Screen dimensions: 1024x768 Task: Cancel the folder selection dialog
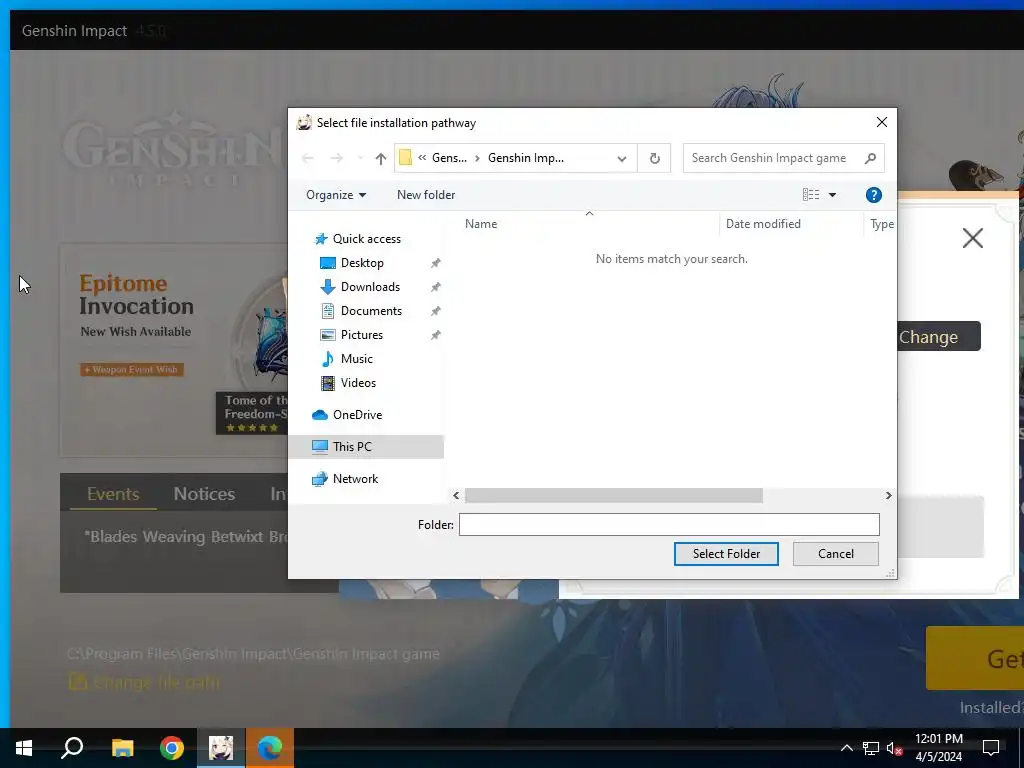pyautogui.click(x=835, y=554)
